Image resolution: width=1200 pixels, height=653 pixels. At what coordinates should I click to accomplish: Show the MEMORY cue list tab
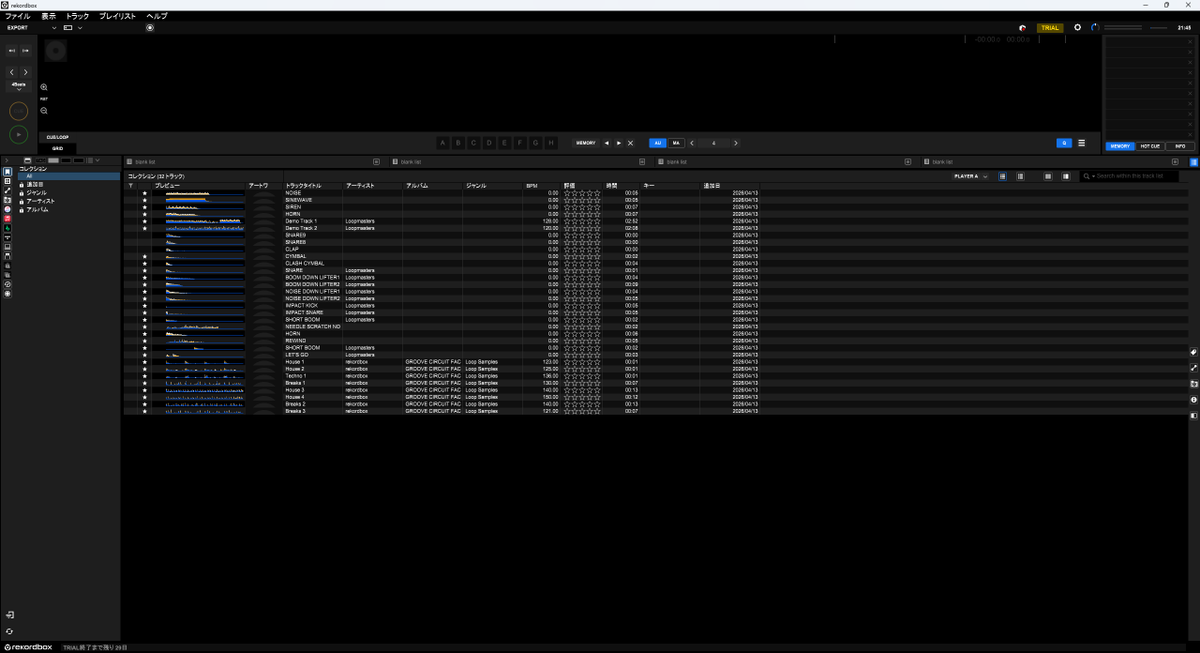pos(1120,146)
